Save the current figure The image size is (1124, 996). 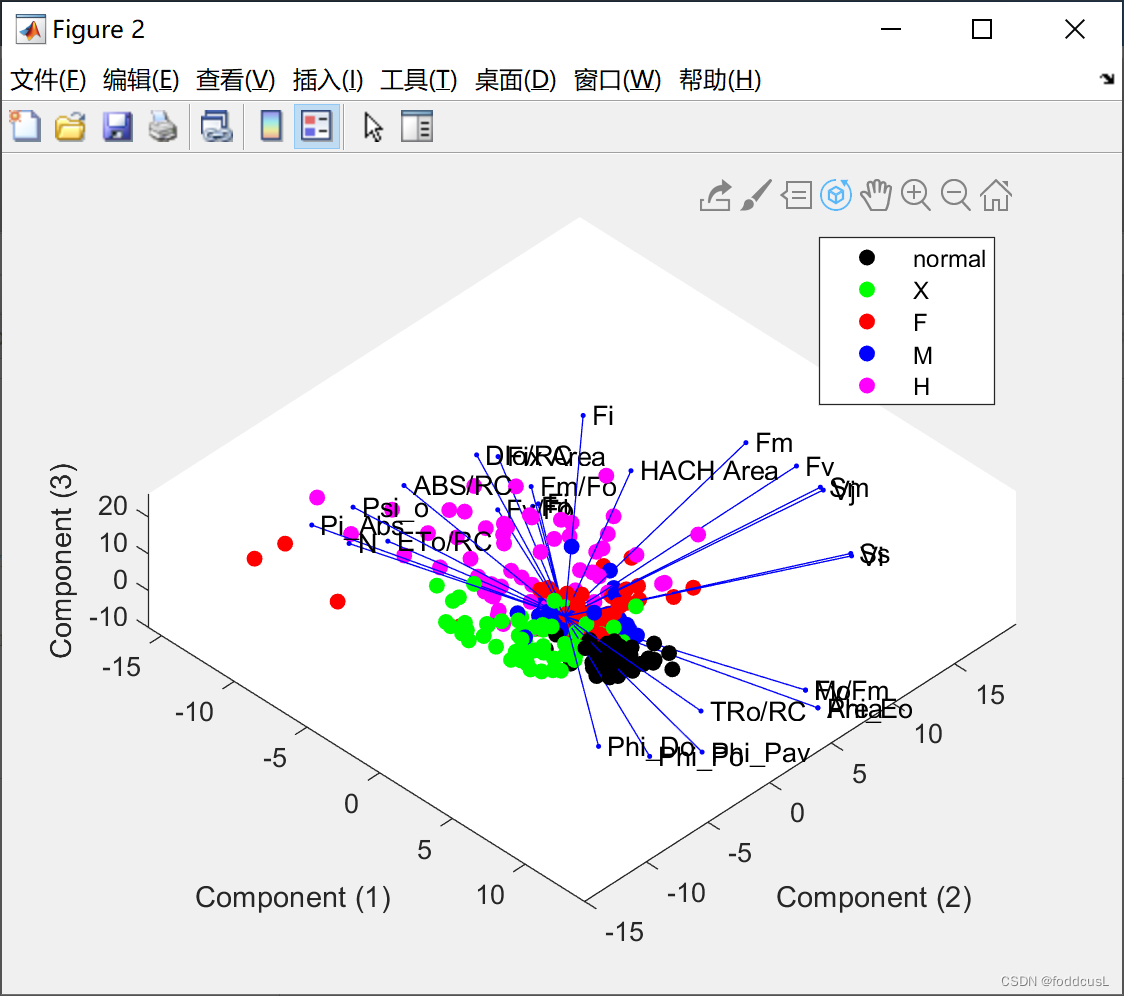[x=117, y=126]
